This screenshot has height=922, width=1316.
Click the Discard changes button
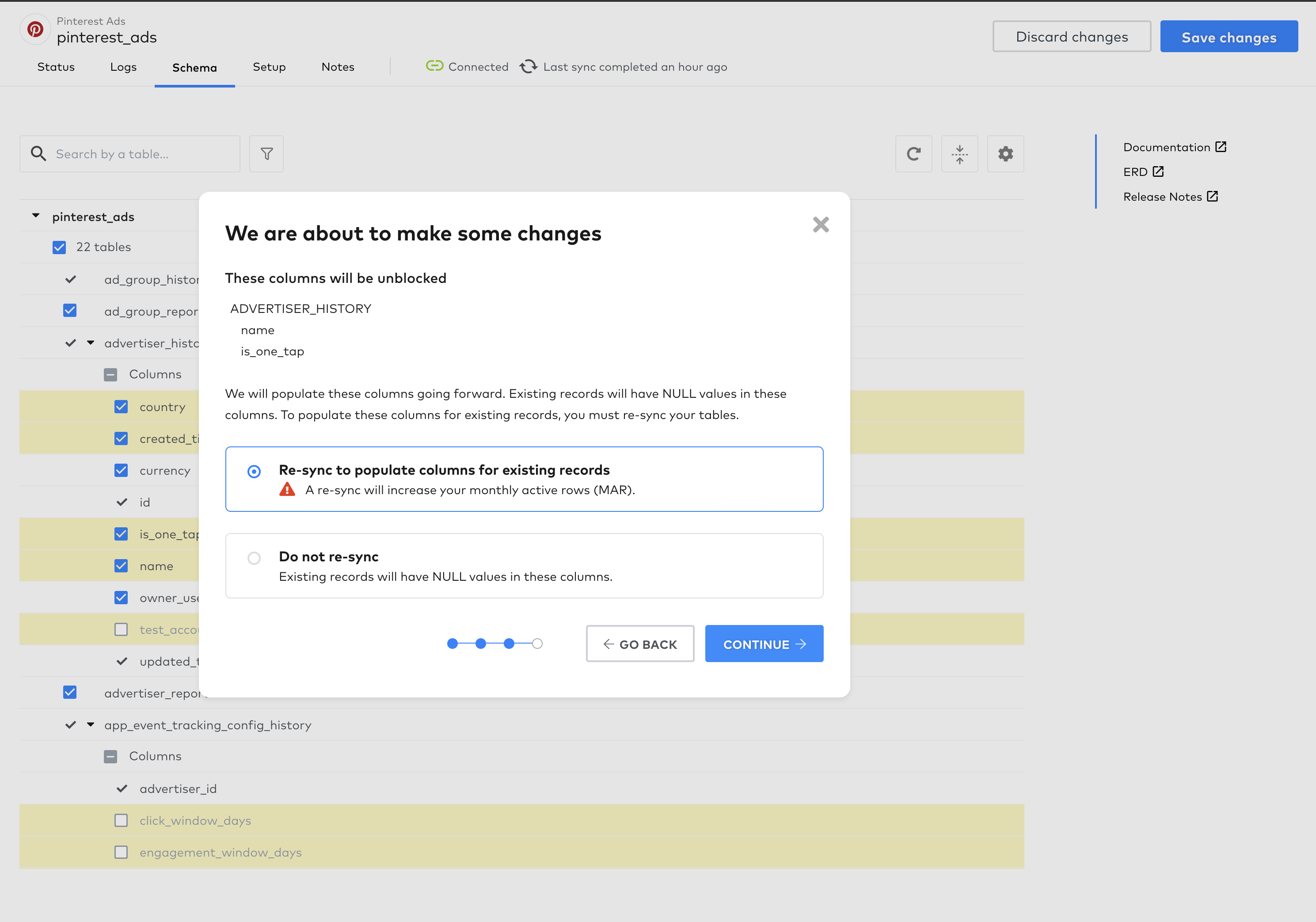click(x=1071, y=37)
